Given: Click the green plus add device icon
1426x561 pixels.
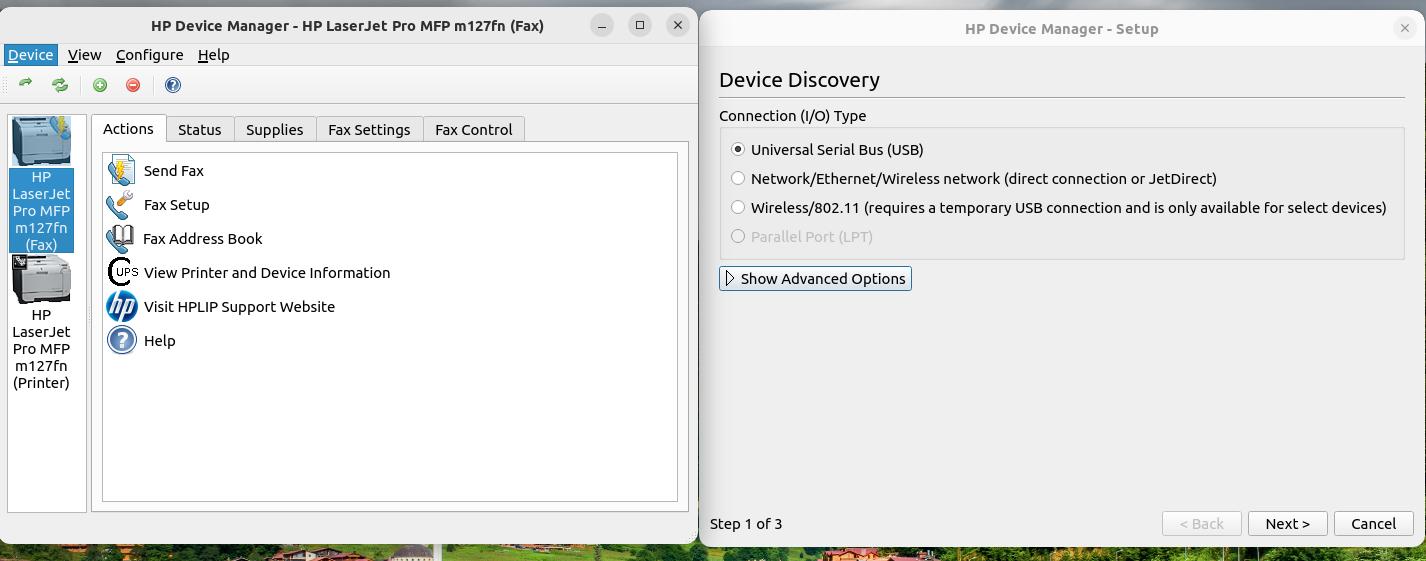Looking at the screenshot, I should pos(100,85).
